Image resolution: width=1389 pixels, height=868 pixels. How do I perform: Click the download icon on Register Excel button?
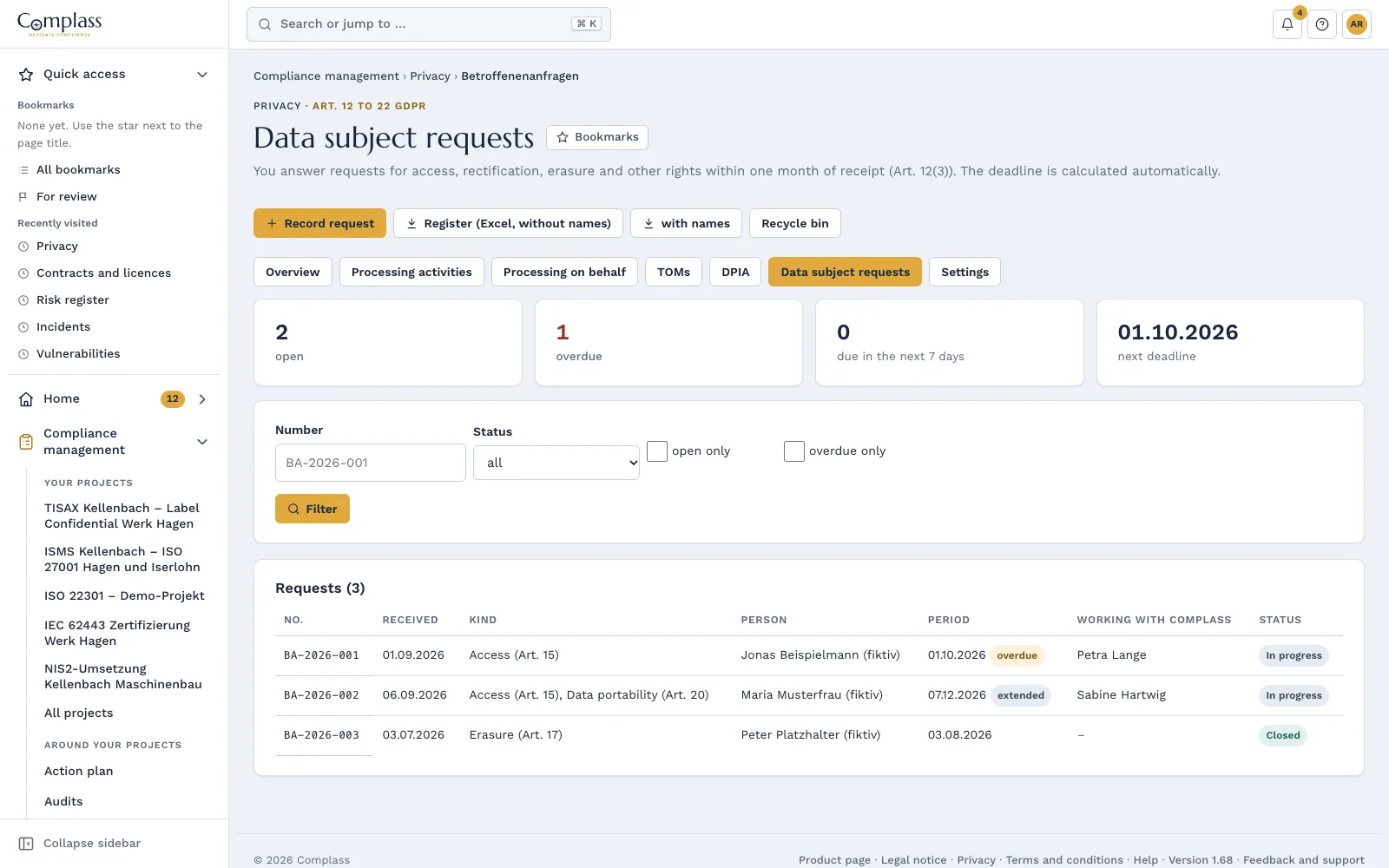pyautogui.click(x=411, y=223)
